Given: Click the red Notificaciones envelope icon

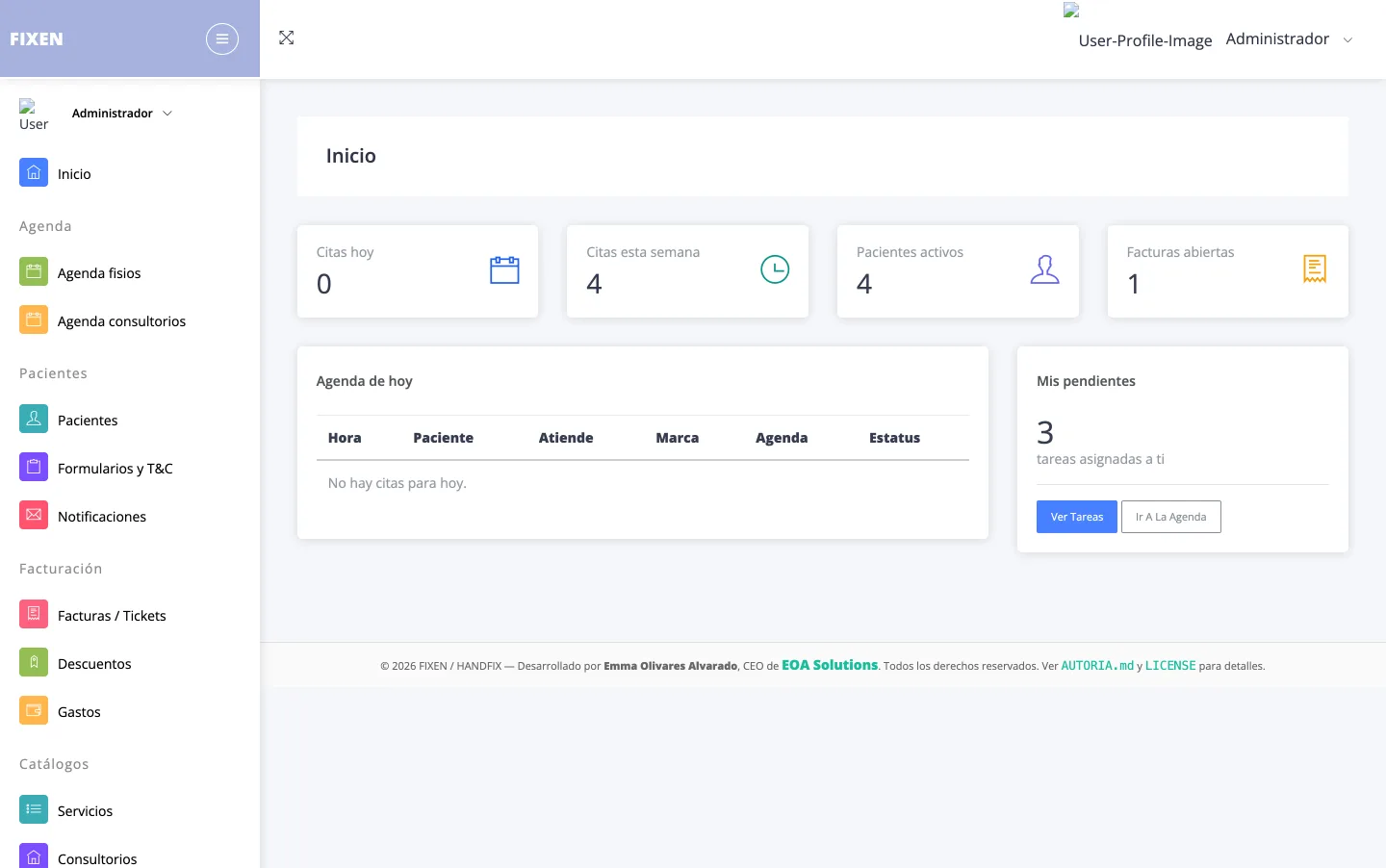Looking at the screenshot, I should click(34, 516).
